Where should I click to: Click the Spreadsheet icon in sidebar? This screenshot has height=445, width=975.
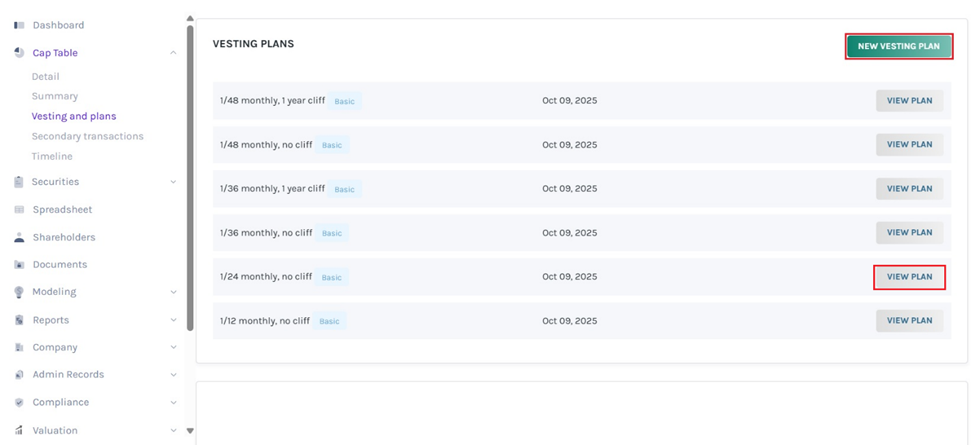coord(19,210)
